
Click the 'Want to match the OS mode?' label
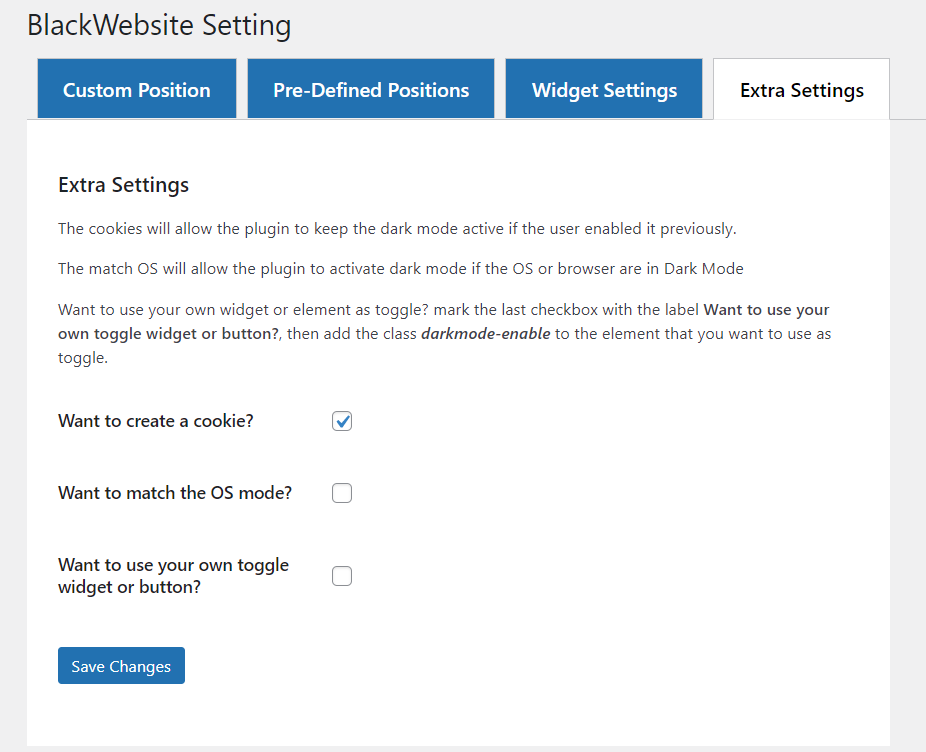point(175,493)
